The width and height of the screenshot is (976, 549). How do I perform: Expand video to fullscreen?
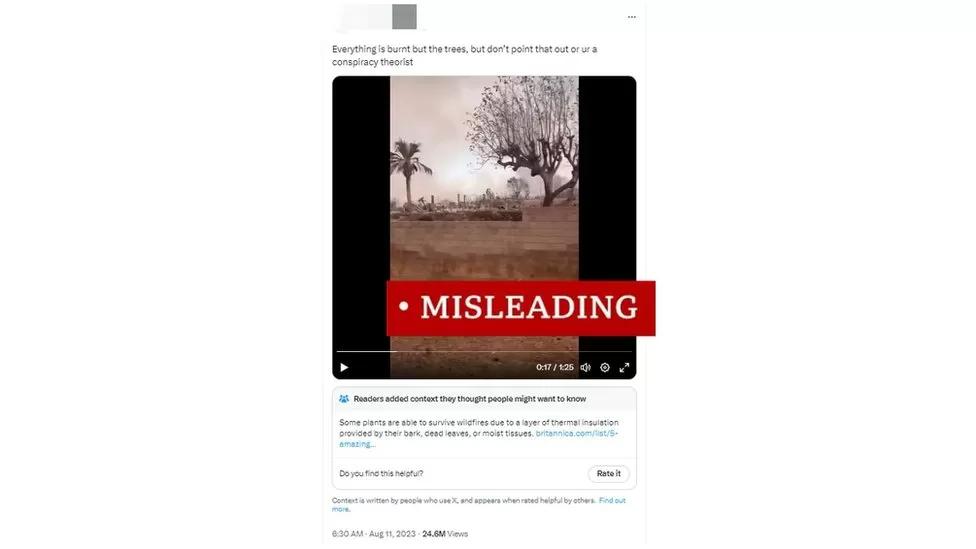tap(624, 367)
